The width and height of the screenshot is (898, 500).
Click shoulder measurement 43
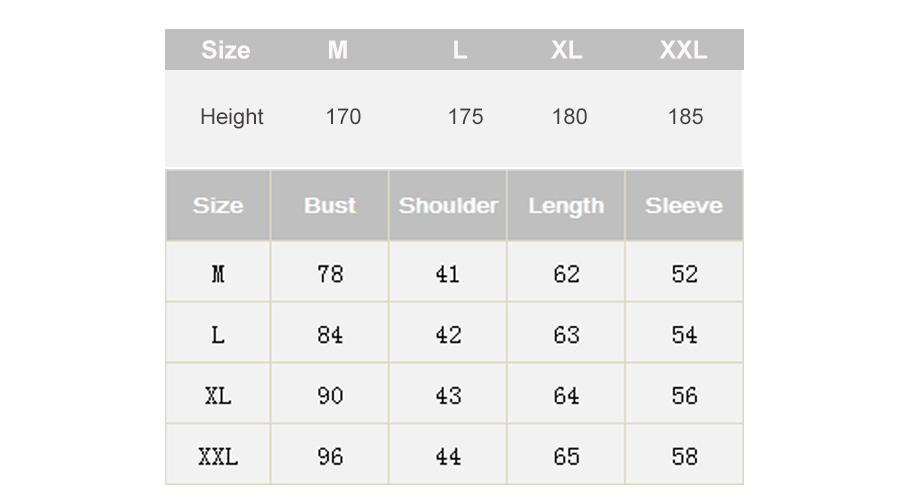[x=448, y=396]
